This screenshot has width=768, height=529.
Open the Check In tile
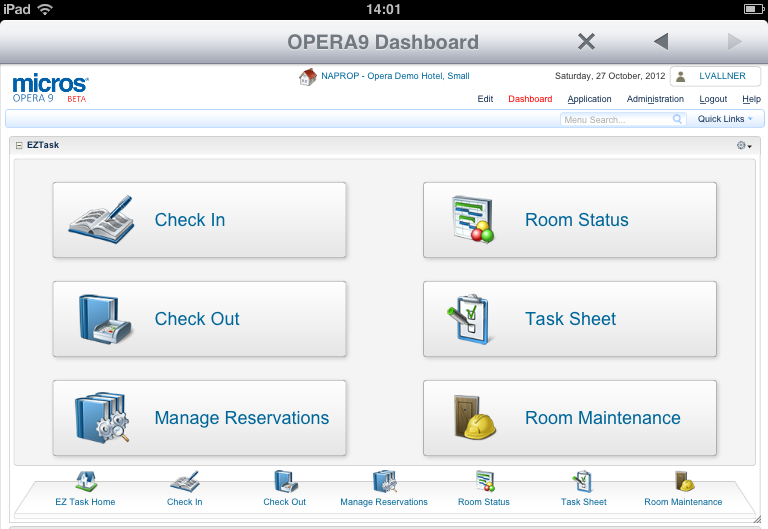tap(199, 220)
